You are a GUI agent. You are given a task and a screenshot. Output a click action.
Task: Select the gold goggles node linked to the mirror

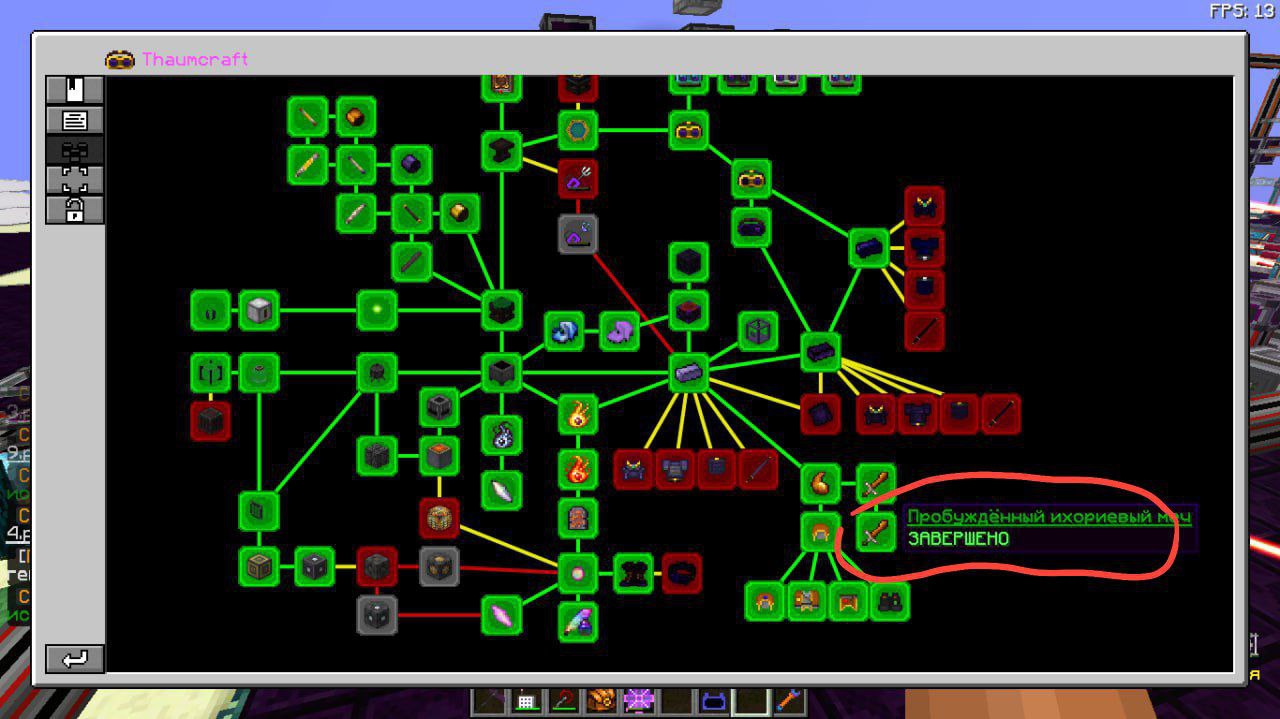pos(689,130)
